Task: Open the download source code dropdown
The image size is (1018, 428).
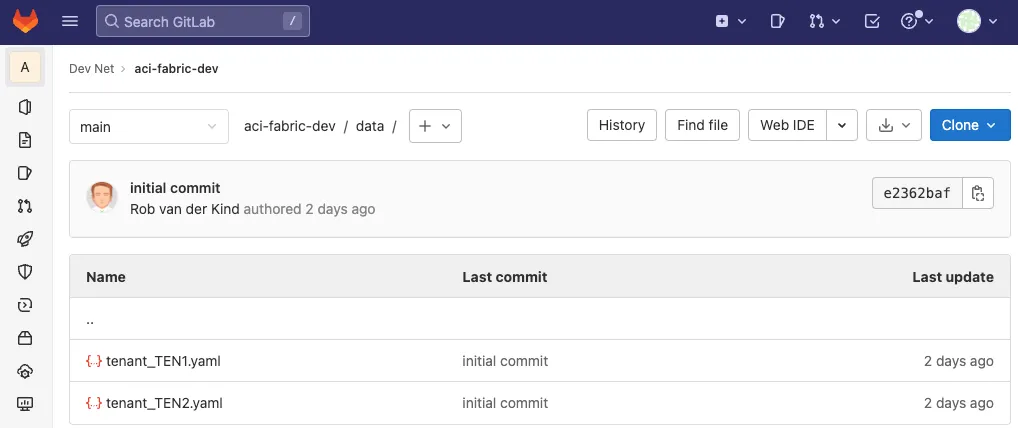Action: (x=893, y=125)
